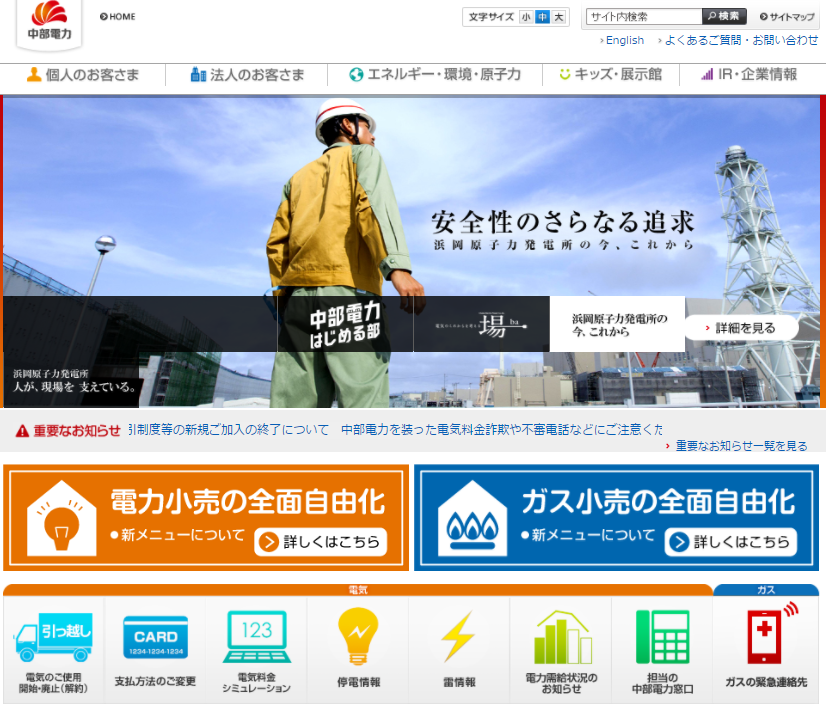Click the 詳細を見る button
The image size is (826, 707).
pyautogui.click(x=741, y=328)
